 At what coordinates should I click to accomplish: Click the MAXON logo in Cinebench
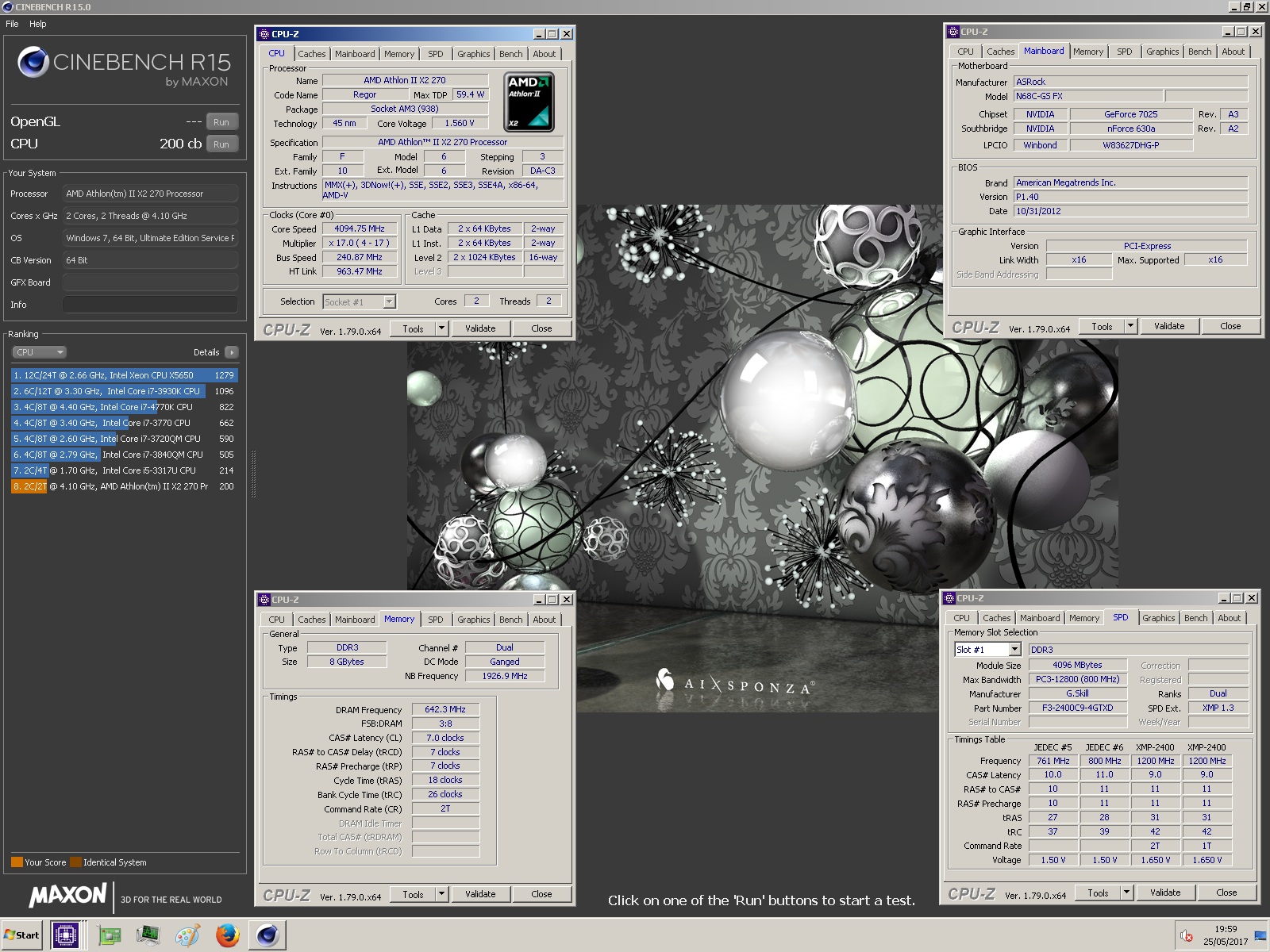(x=67, y=896)
